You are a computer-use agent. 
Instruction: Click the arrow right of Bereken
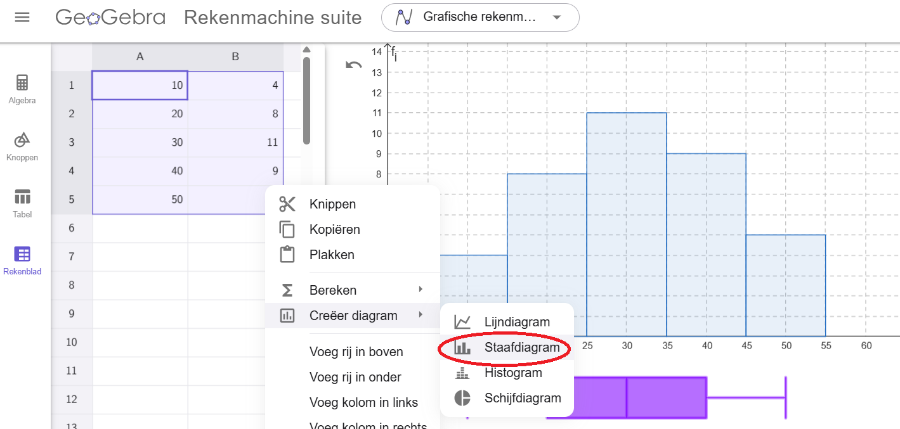point(421,289)
